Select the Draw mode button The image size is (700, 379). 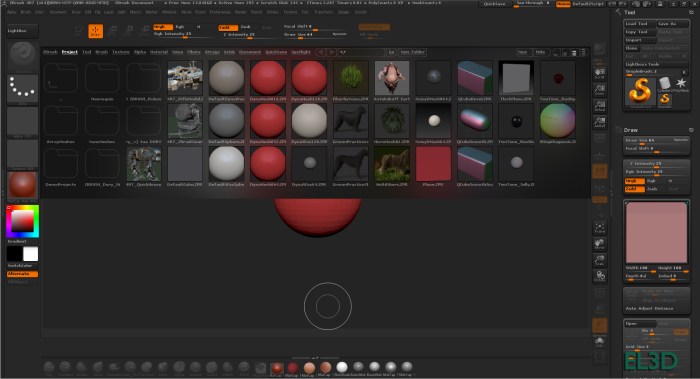tap(96, 31)
